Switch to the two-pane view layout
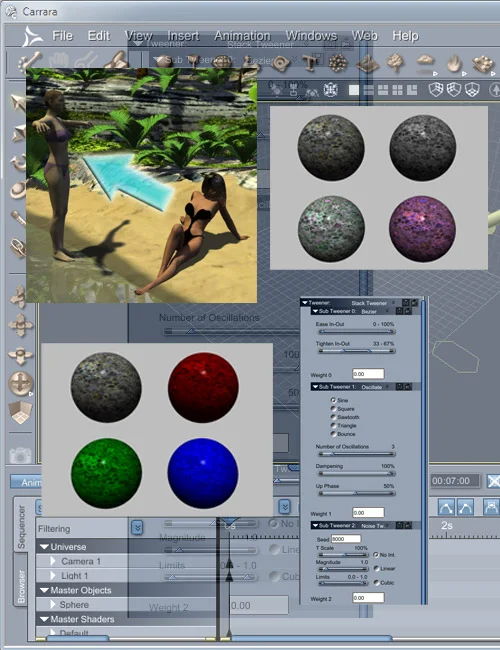 click(x=368, y=90)
